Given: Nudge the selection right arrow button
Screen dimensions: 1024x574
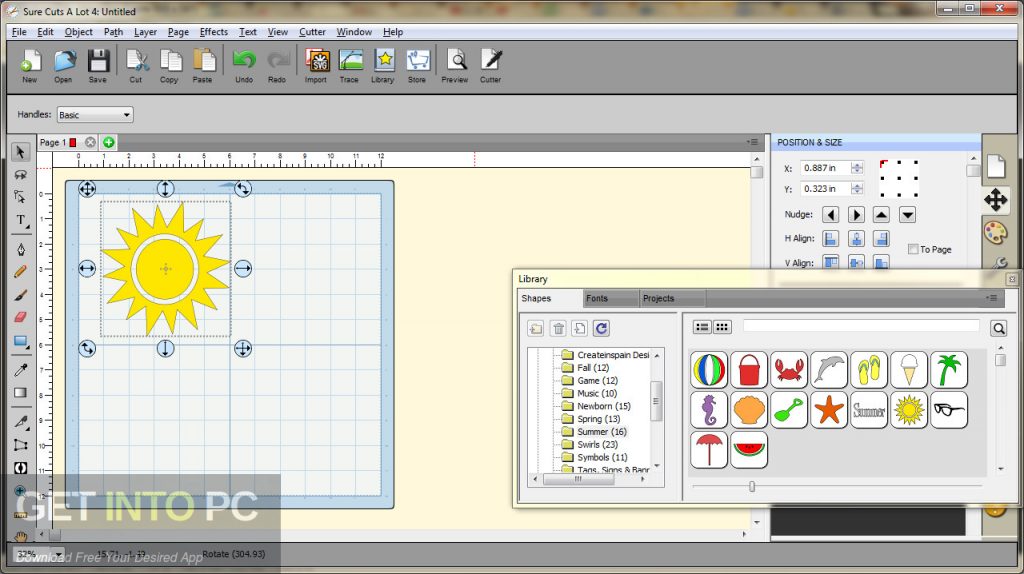Looking at the screenshot, I should (x=856, y=215).
